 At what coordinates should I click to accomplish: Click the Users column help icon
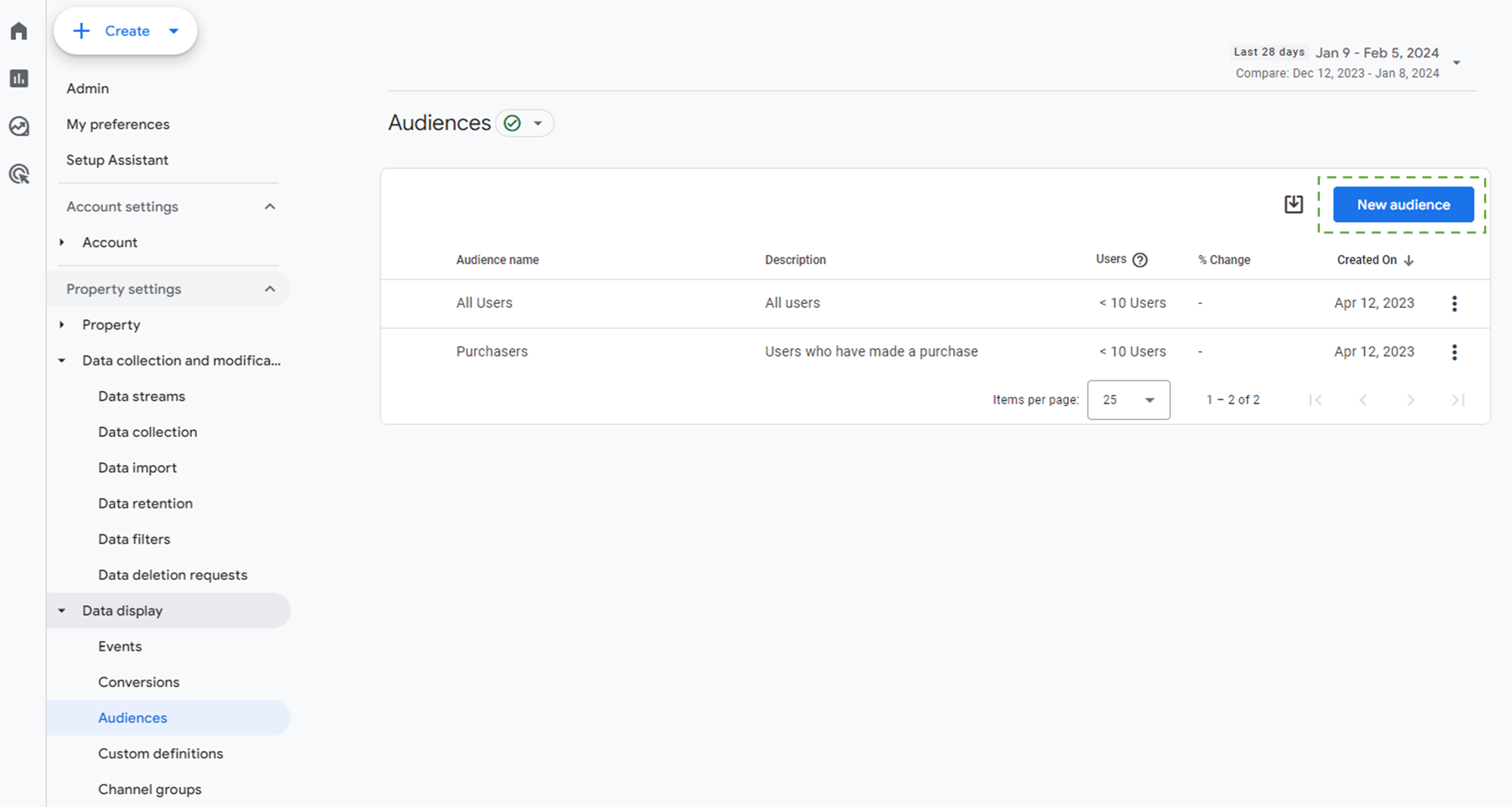tap(1140, 260)
